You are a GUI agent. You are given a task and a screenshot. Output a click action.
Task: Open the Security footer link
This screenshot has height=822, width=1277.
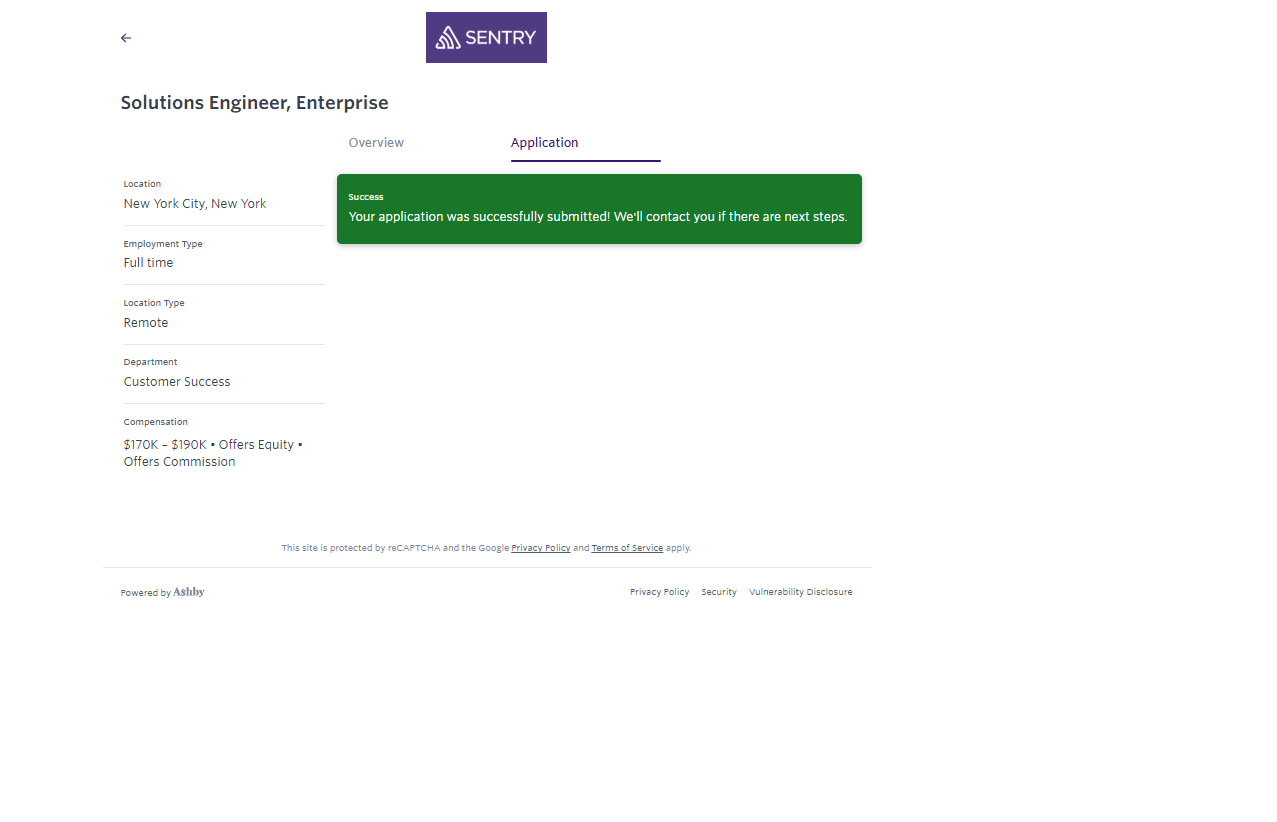click(719, 592)
